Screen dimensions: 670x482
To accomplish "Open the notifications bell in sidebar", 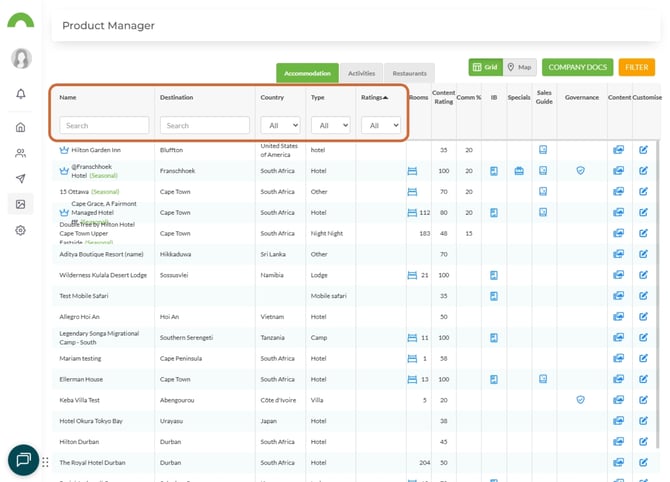I will point(21,94).
